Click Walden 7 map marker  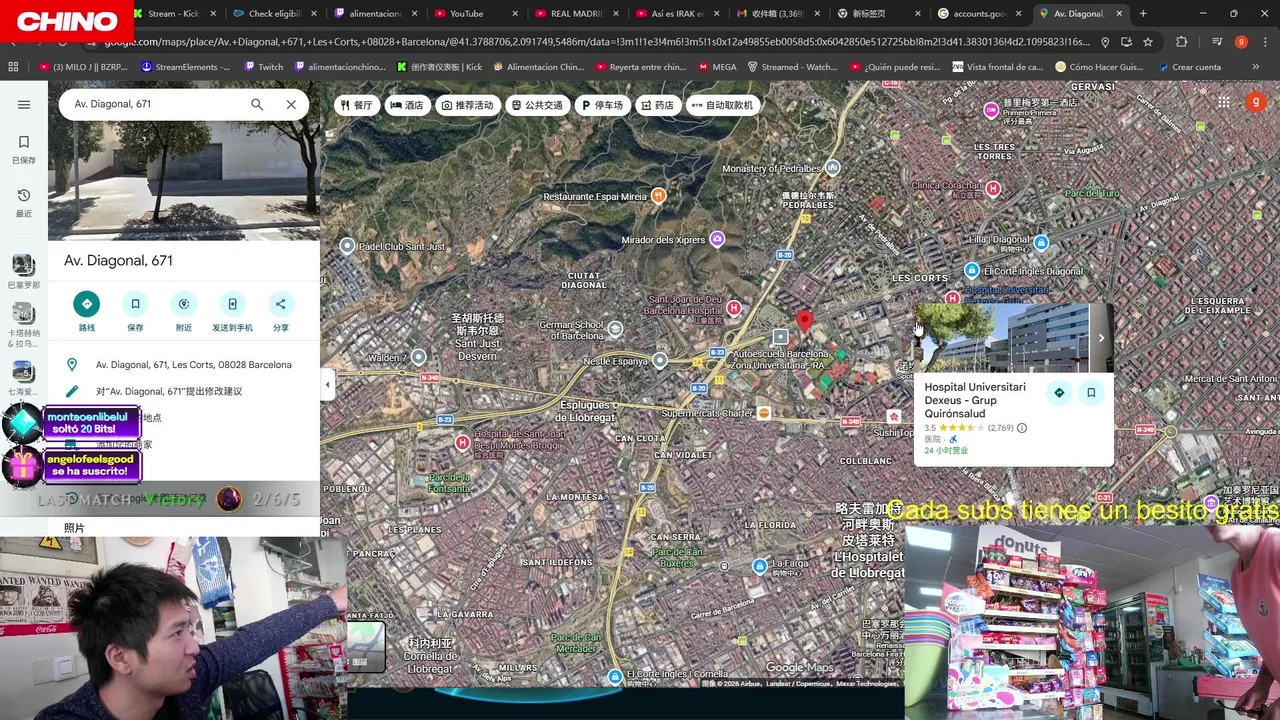coord(418,357)
